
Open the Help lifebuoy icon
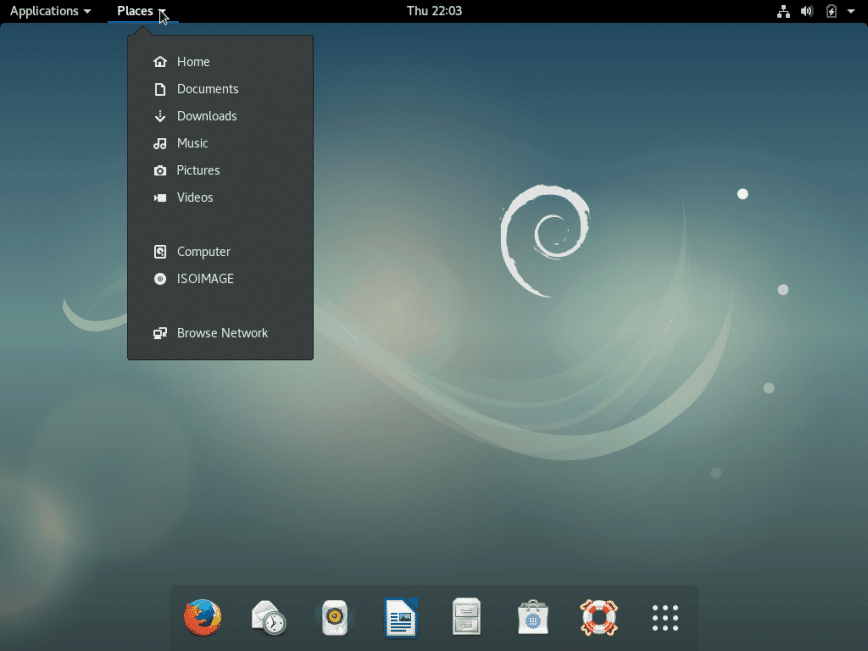(x=599, y=617)
